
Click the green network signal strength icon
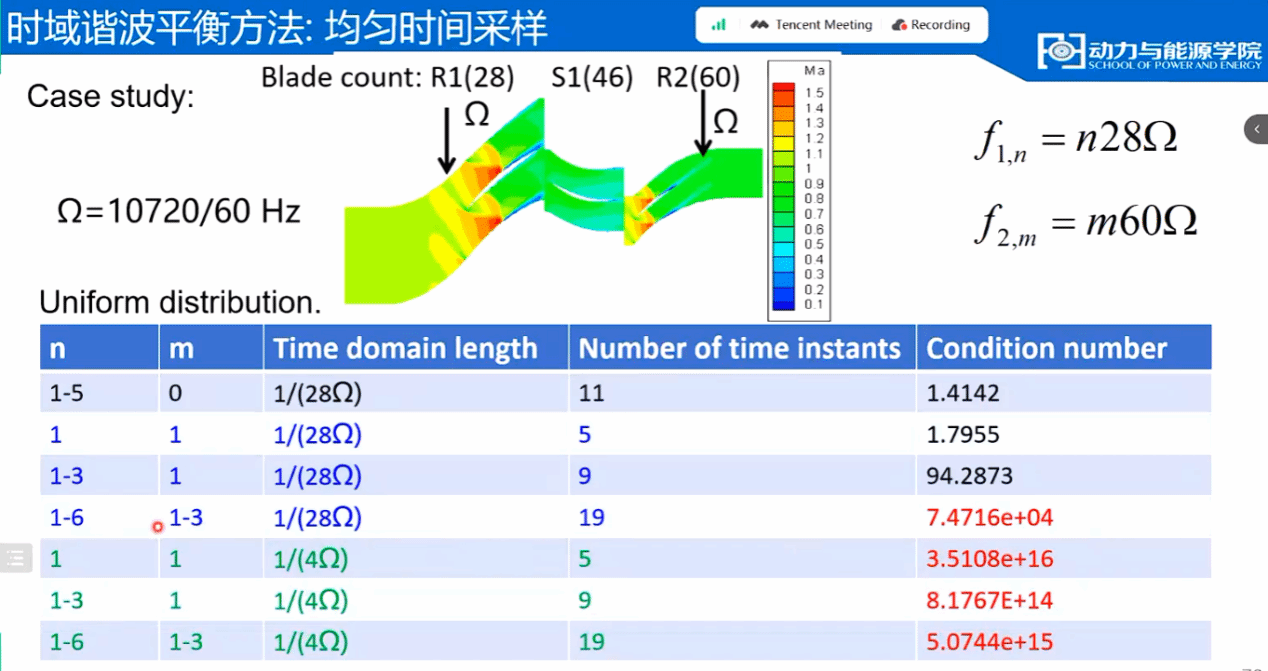tap(718, 25)
